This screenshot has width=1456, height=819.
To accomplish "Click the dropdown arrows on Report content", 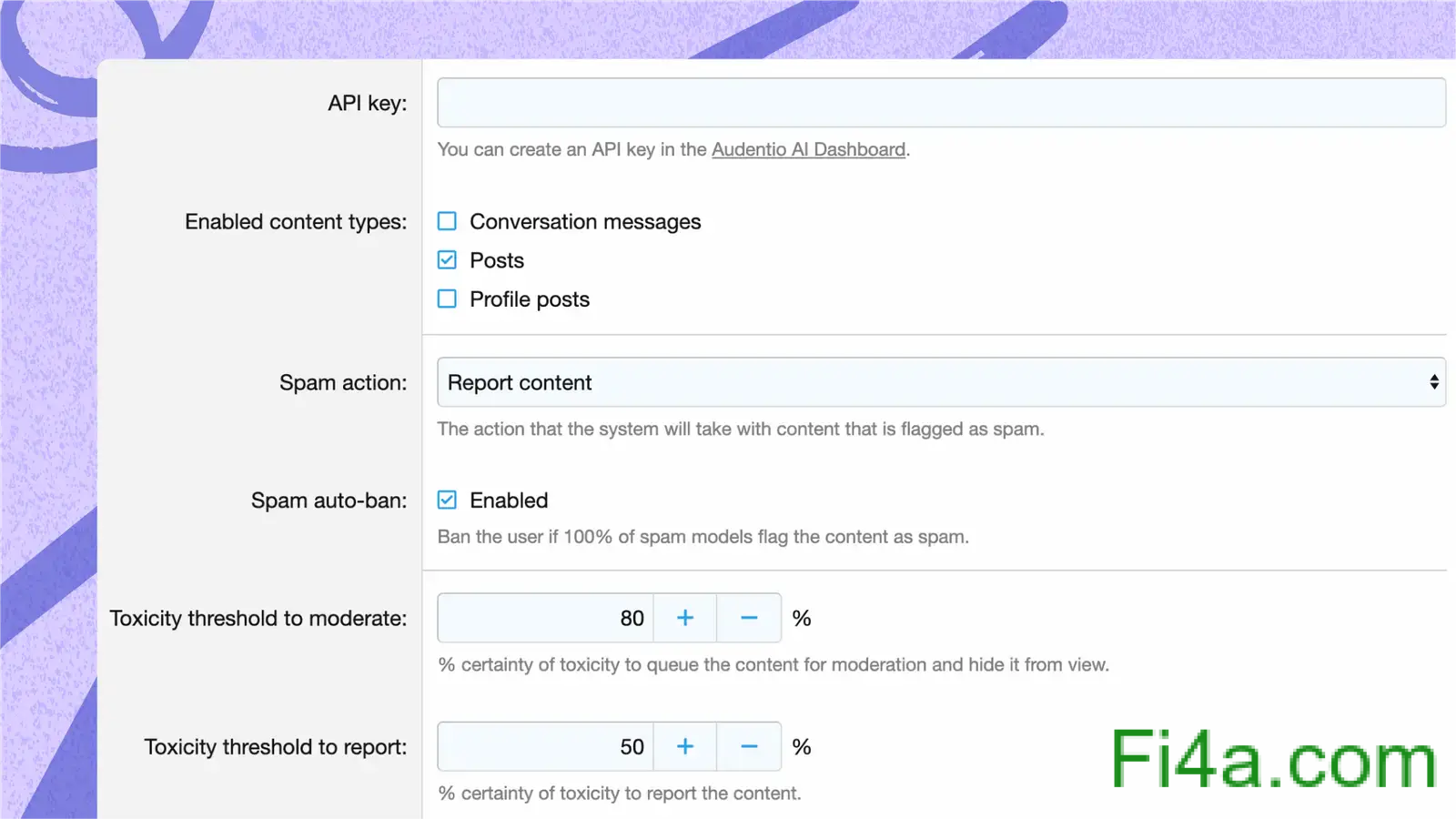I will click(1433, 382).
